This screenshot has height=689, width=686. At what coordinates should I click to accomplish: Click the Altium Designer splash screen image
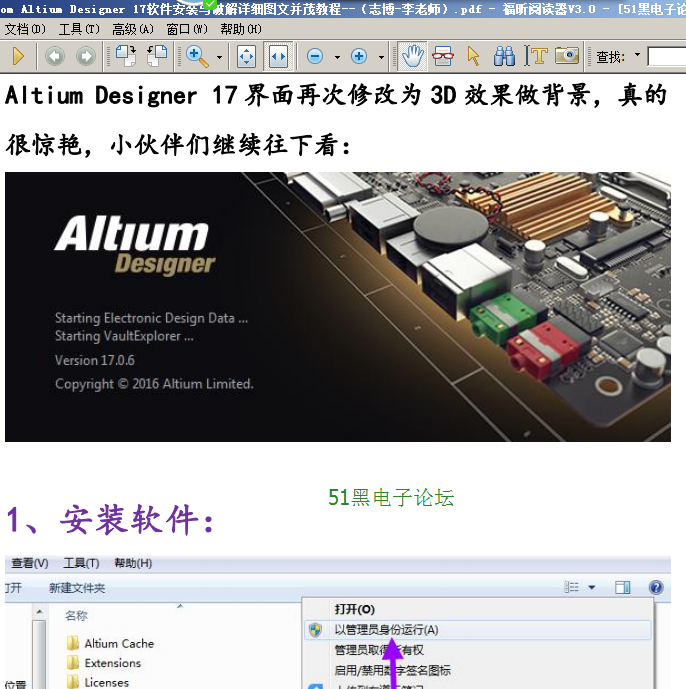tap(338, 307)
